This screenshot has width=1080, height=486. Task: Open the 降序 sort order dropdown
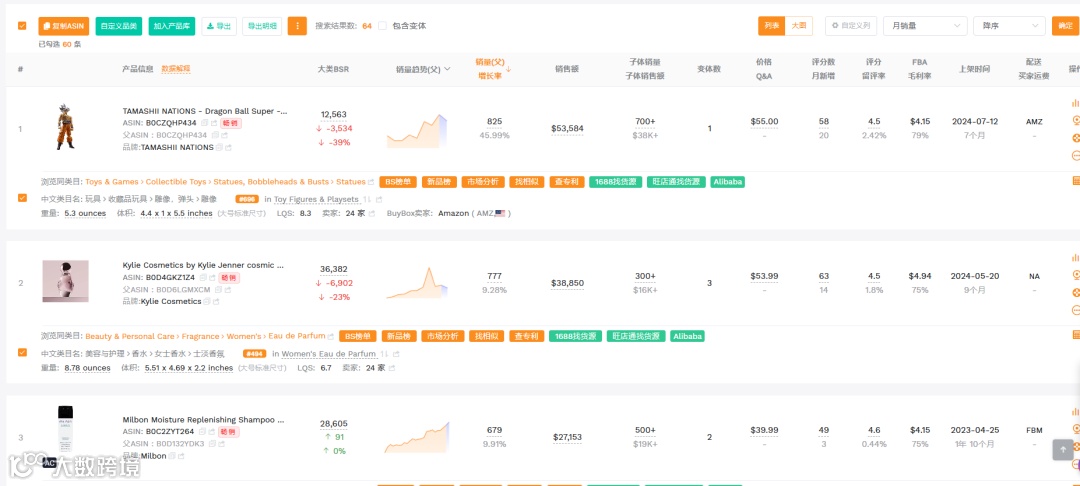click(1009, 26)
